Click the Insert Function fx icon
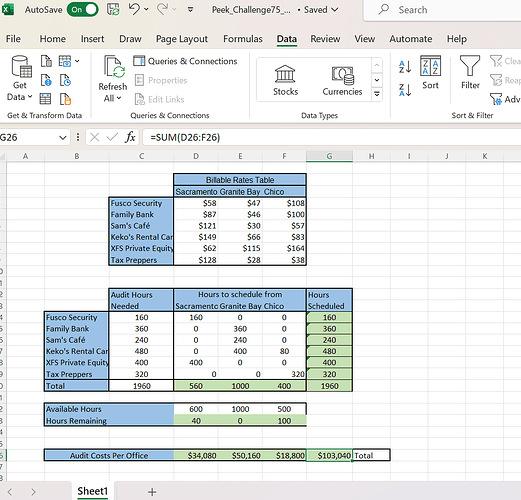The width and height of the screenshot is (521, 500). [x=130, y=137]
